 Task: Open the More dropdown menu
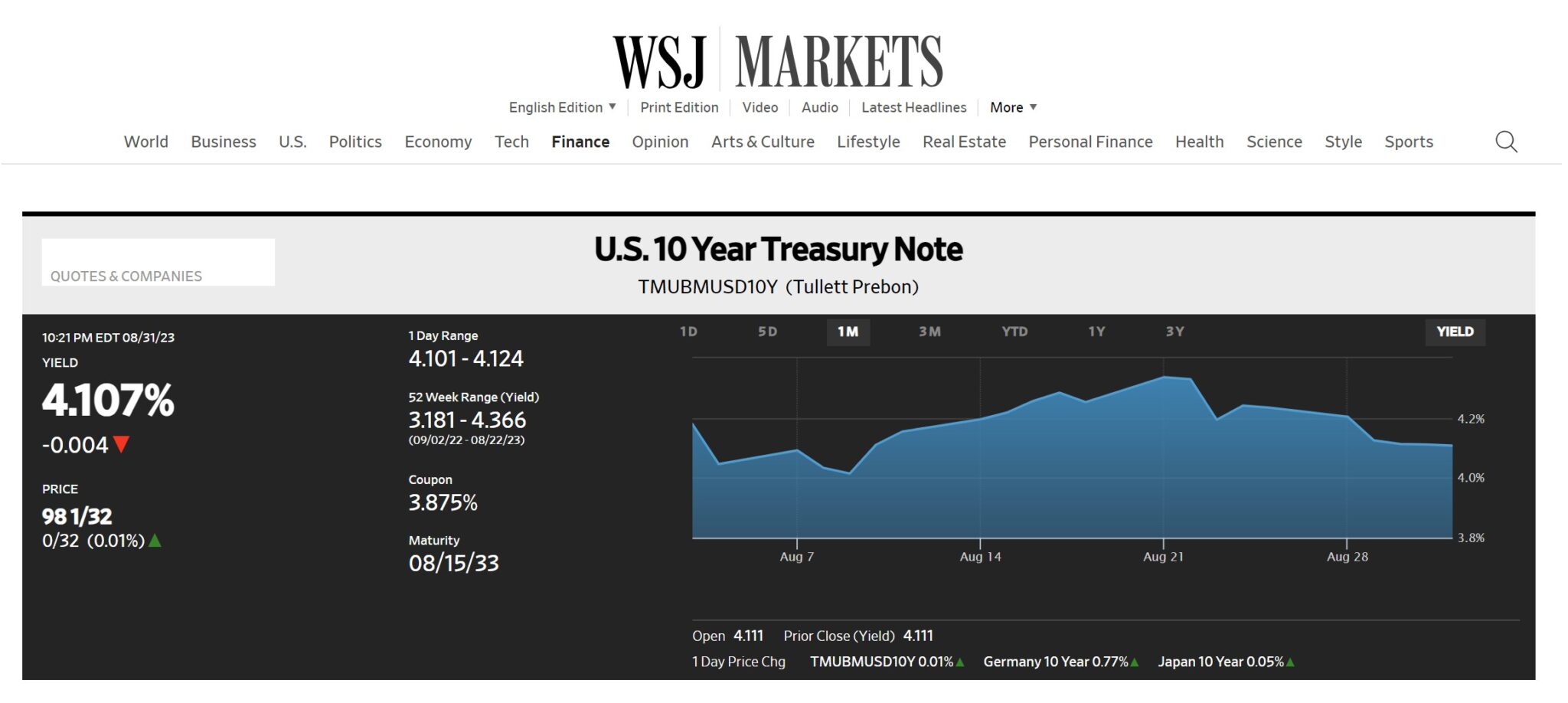click(1013, 107)
